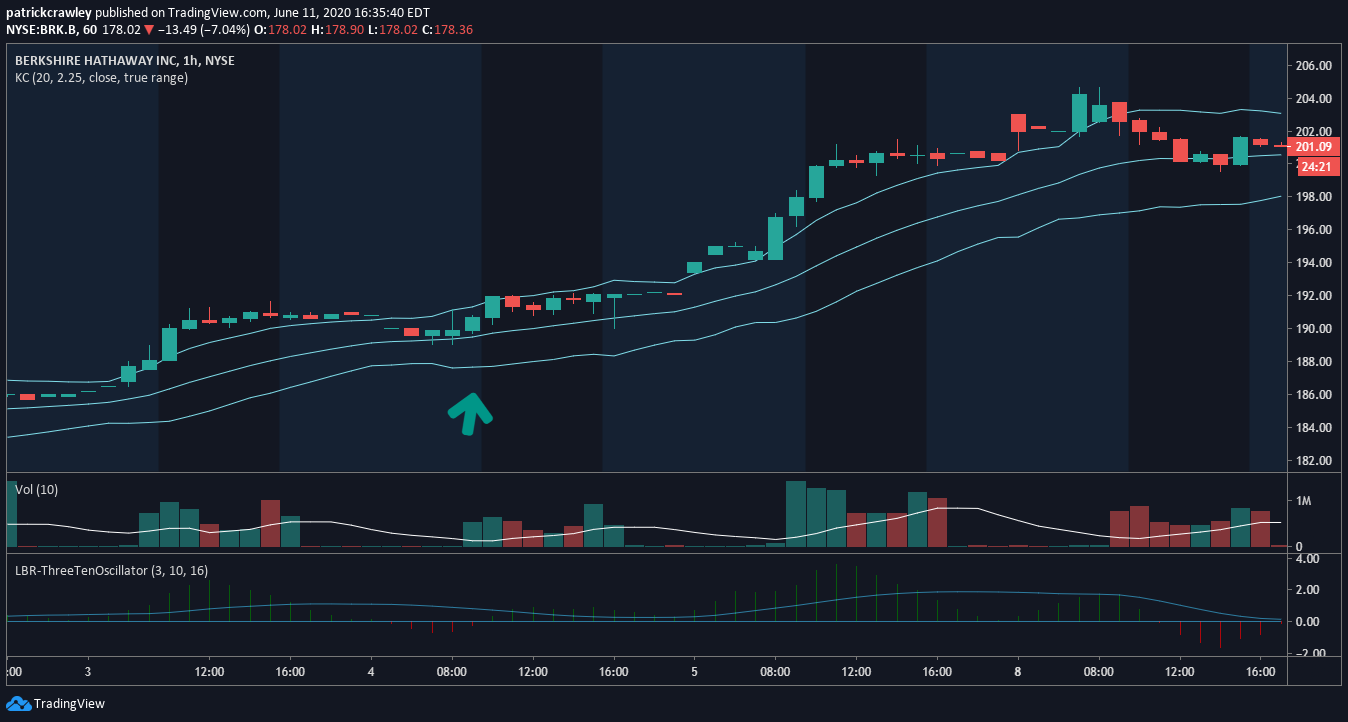Click the day 5 date marker on time axis
Image resolution: width=1348 pixels, height=722 pixels.
pos(694,672)
